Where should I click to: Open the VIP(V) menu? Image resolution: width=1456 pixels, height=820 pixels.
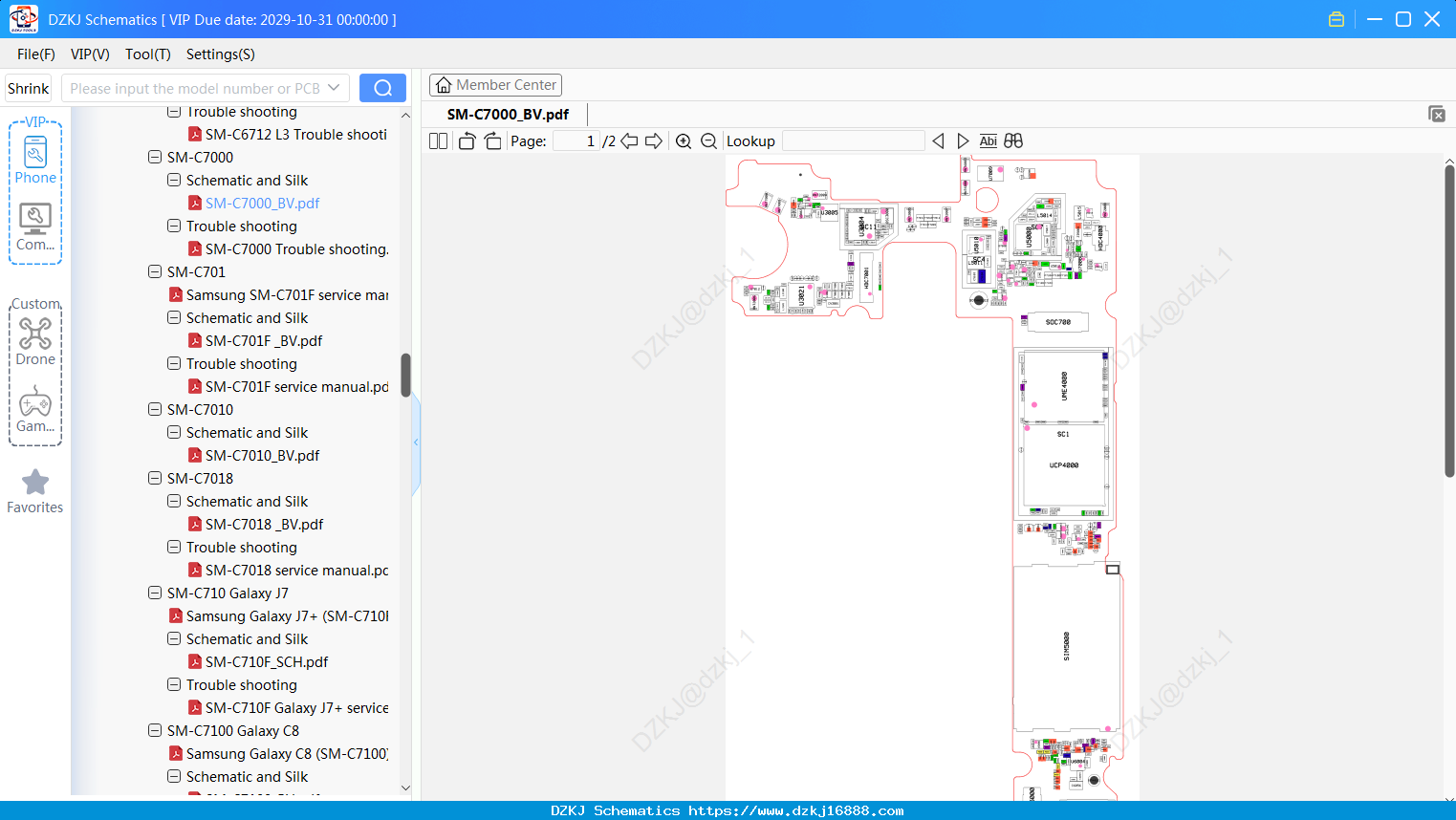click(x=90, y=54)
